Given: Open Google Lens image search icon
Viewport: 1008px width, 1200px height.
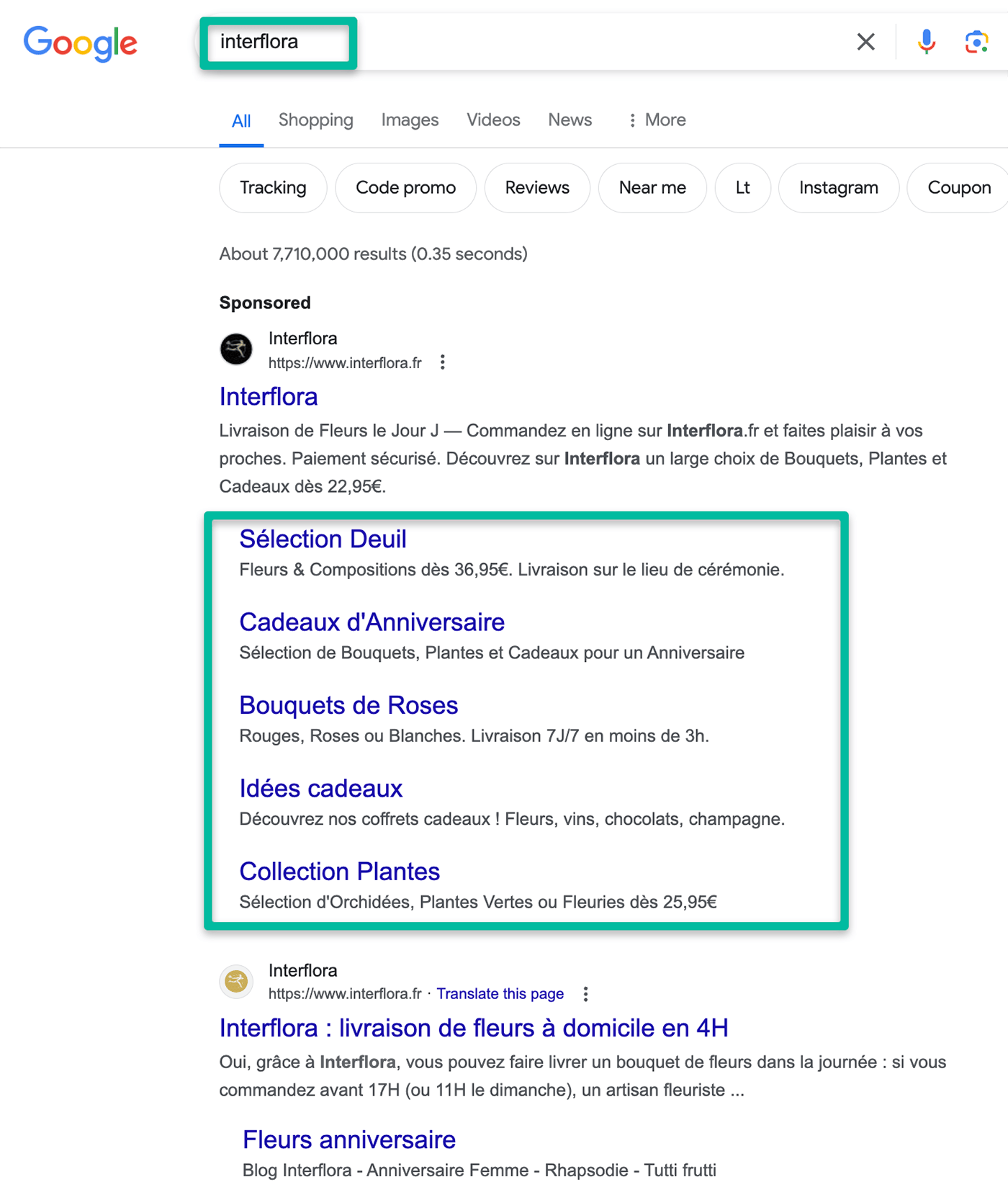Looking at the screenshot, I should [x=976, y=42].
